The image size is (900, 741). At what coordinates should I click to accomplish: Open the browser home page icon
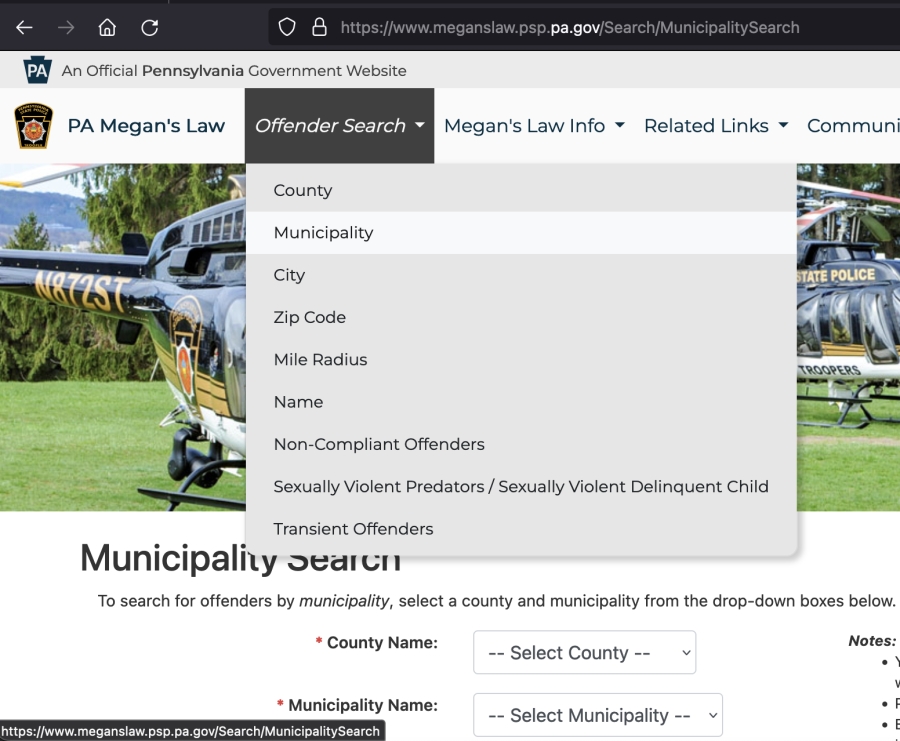(107, 27)
